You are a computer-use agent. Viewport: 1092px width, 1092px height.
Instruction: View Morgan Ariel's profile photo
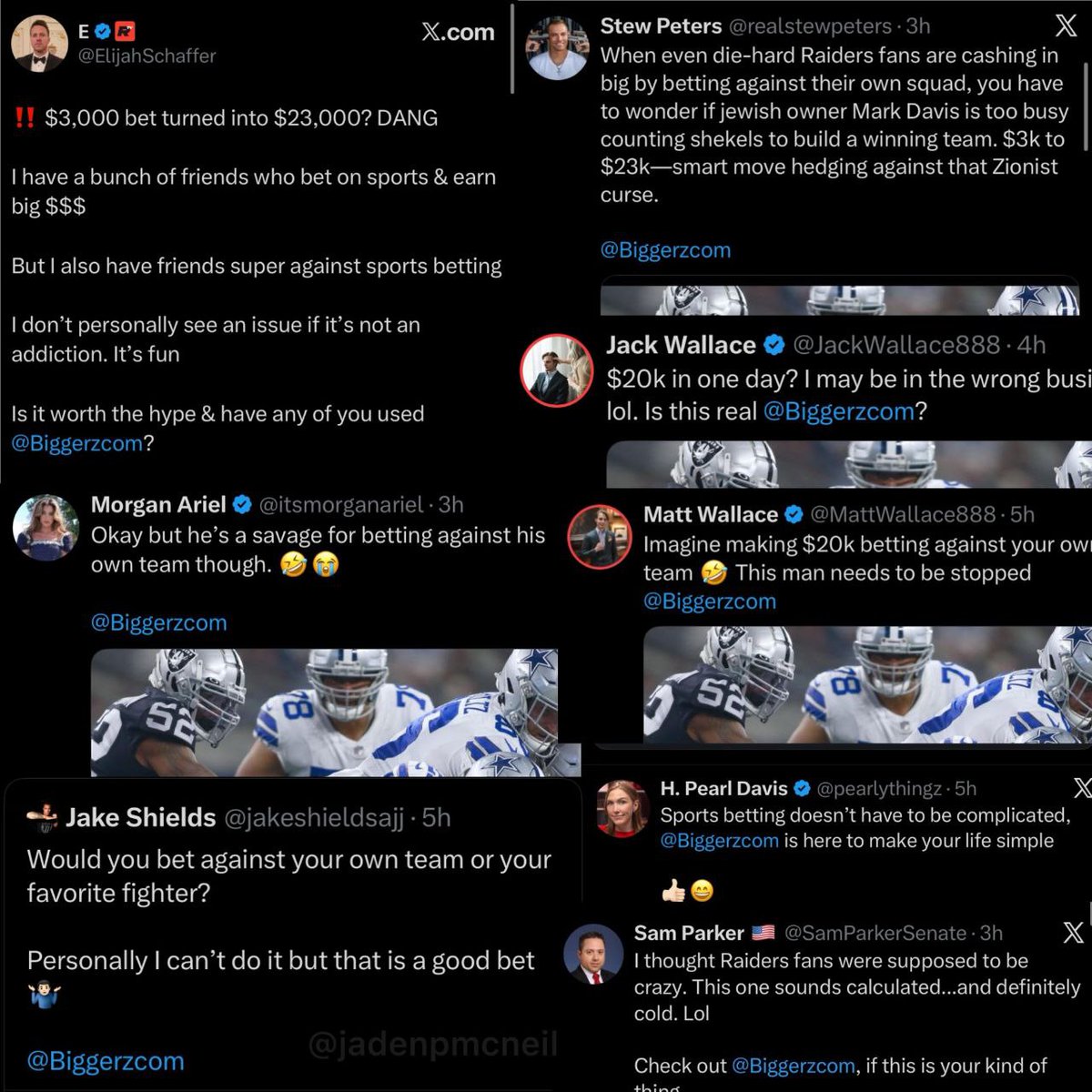coord(46,528)
